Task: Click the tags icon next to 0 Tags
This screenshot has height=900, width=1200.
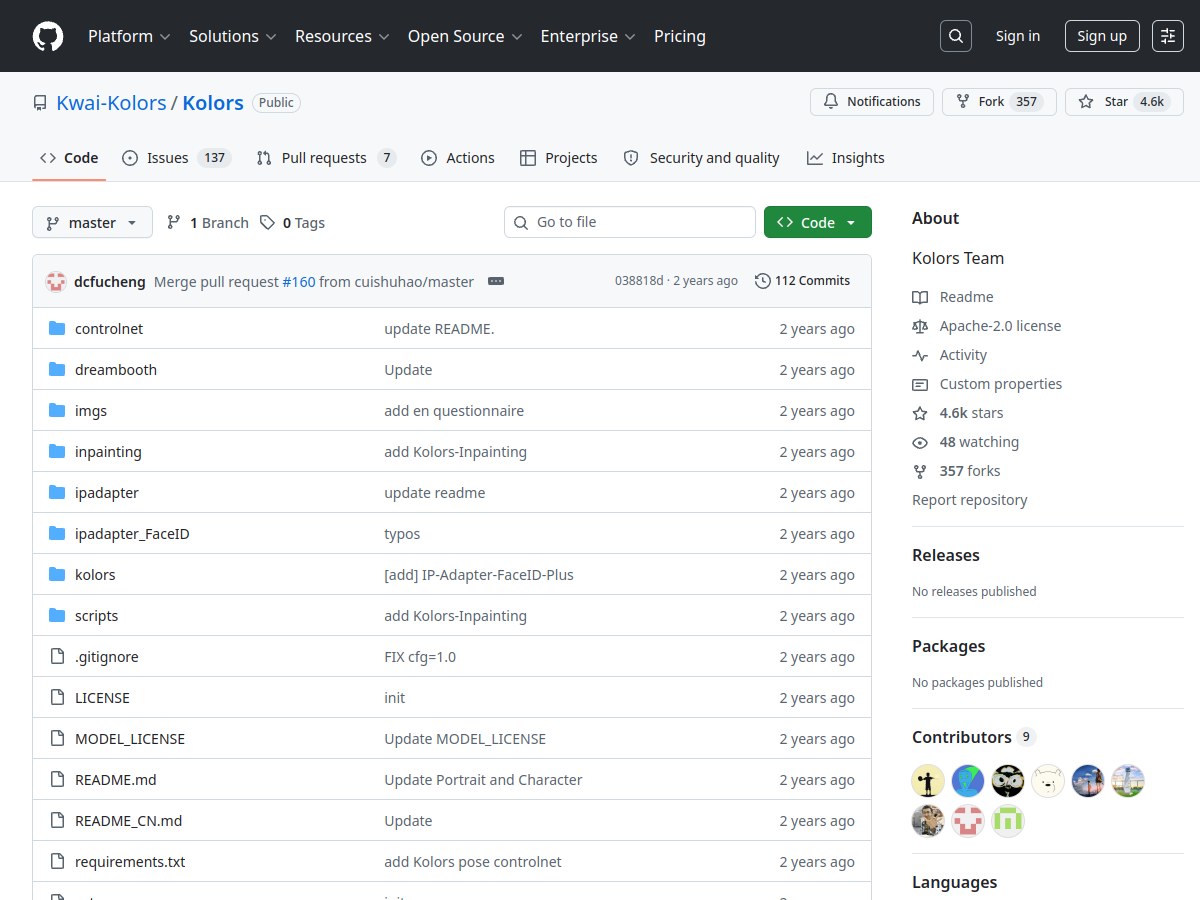Action: (266, 222)
